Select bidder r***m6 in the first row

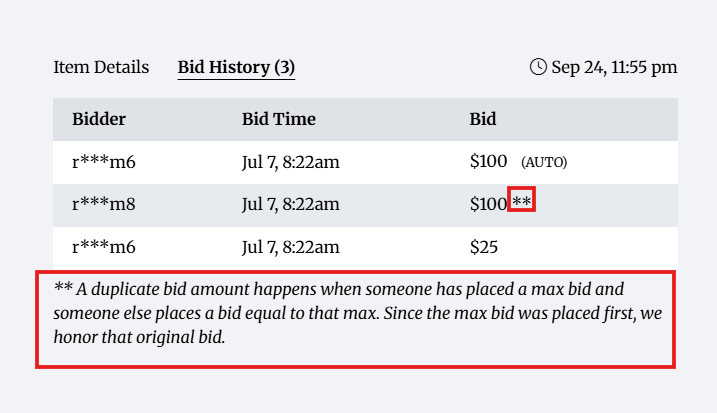(104, 162)
